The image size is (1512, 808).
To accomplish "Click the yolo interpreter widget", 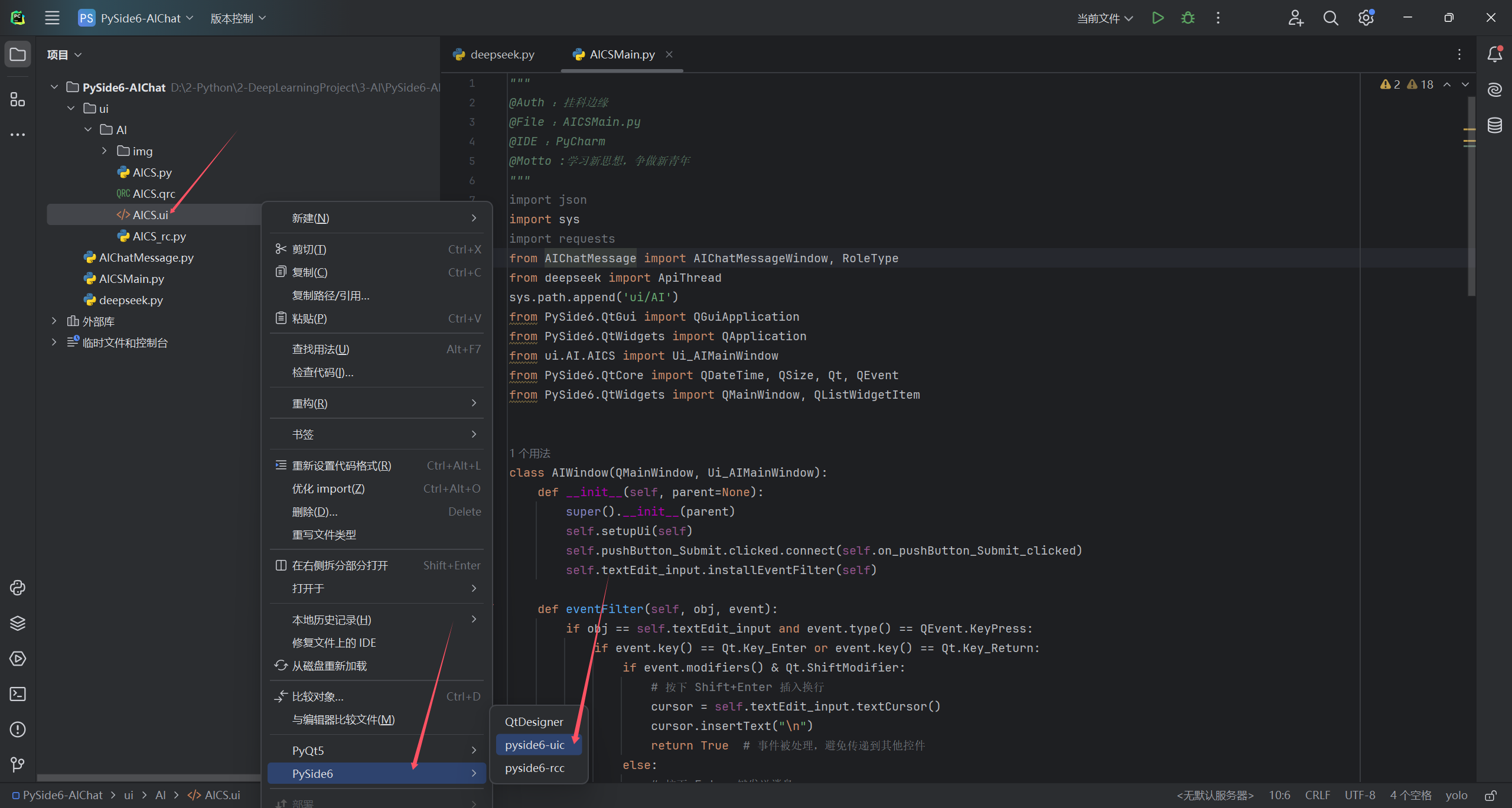I will tap(1456, 795).
